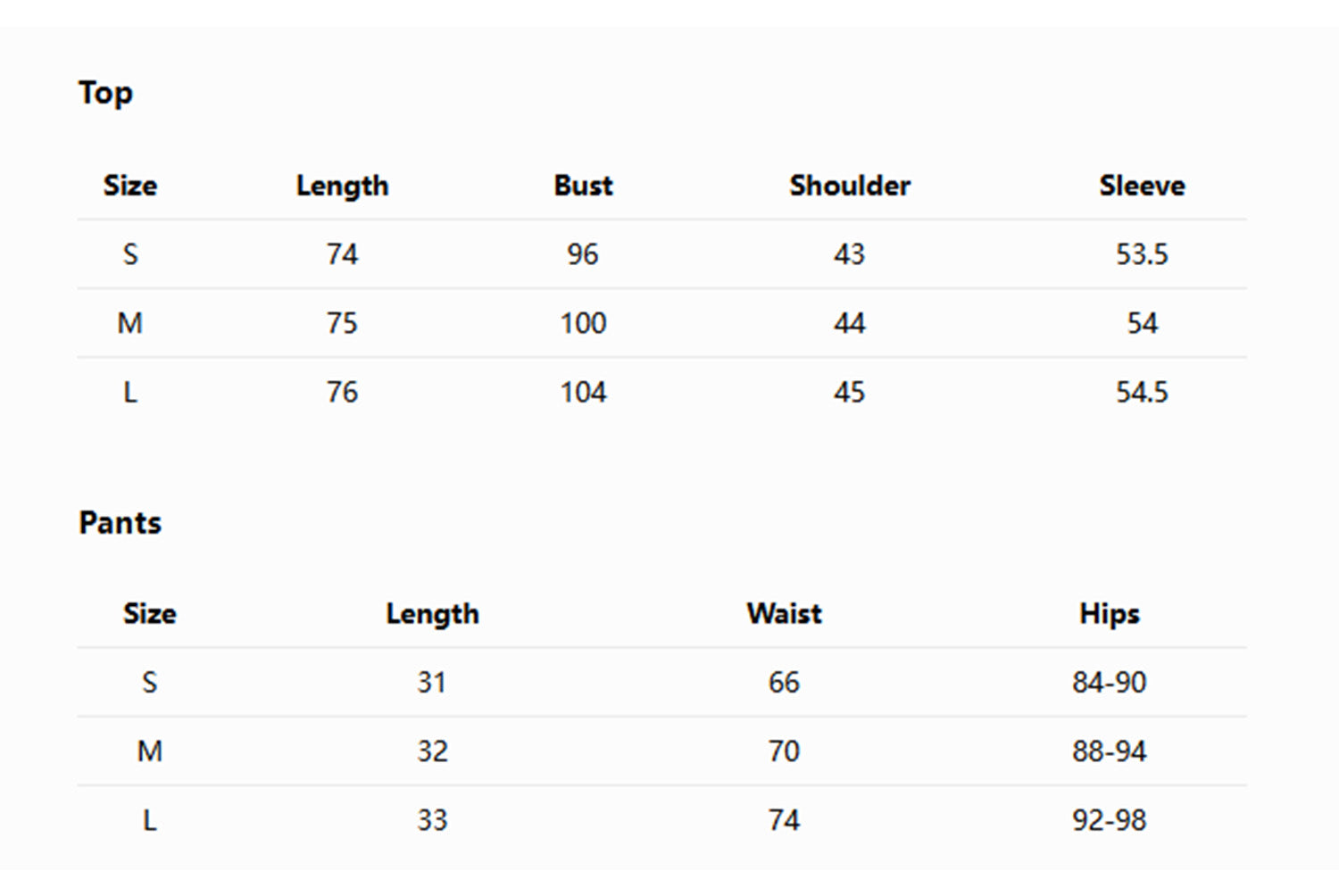Click the Pants section heading
The height and width of the screenshot is (896, 1339).
[x=120, y=522]
